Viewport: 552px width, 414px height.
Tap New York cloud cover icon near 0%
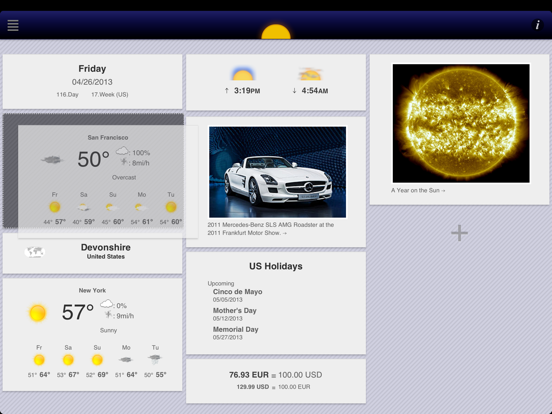tap(107, 304)
